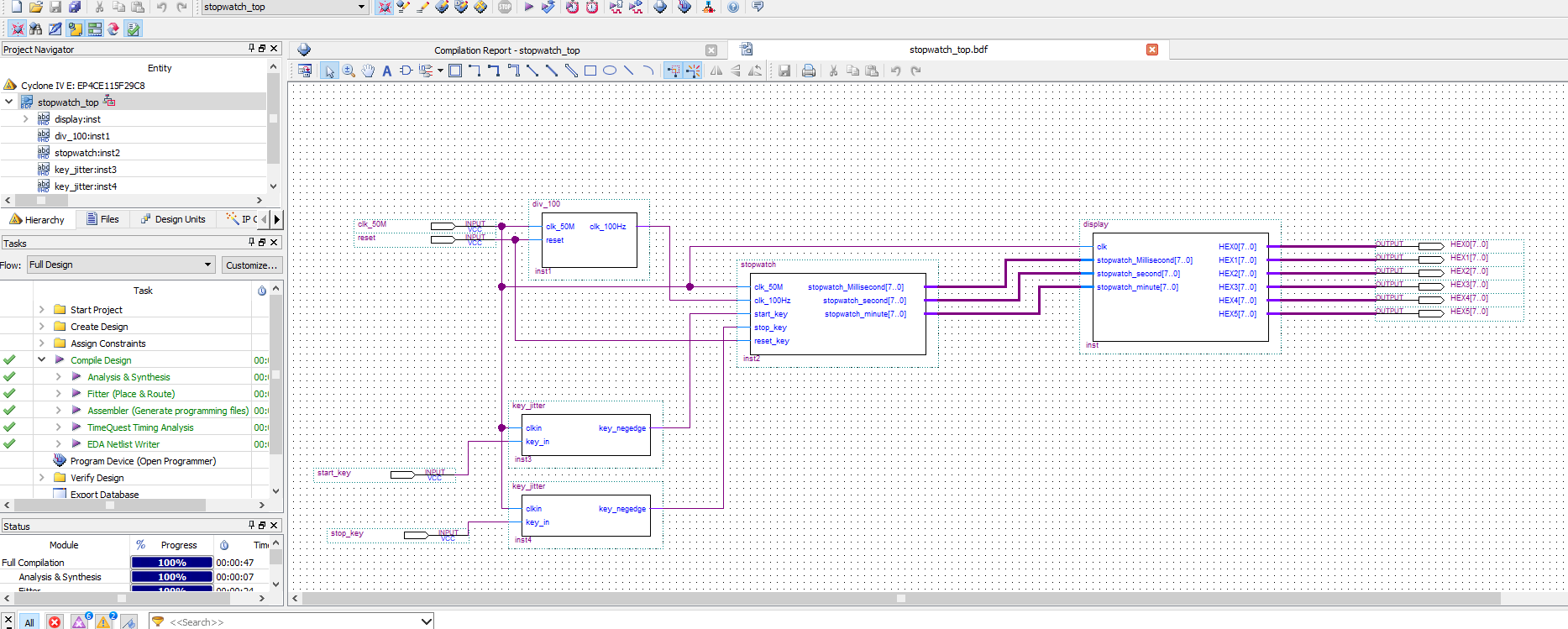Screen dimensions: 1568x629
Task: Select the Zoom tool in schematic toolbar
Action: tap(349, 71)
